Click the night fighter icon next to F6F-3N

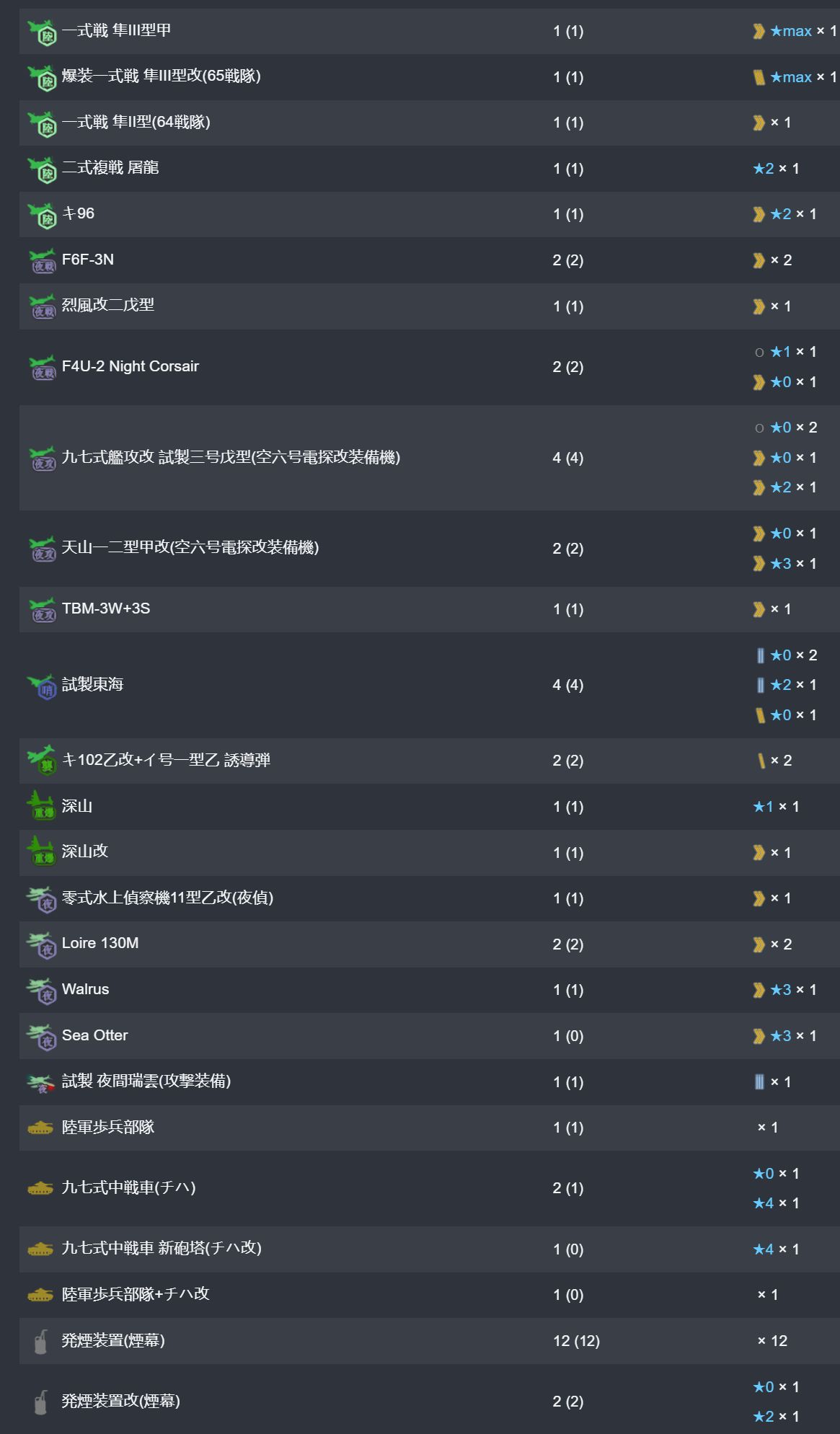(x=42, y=260)
